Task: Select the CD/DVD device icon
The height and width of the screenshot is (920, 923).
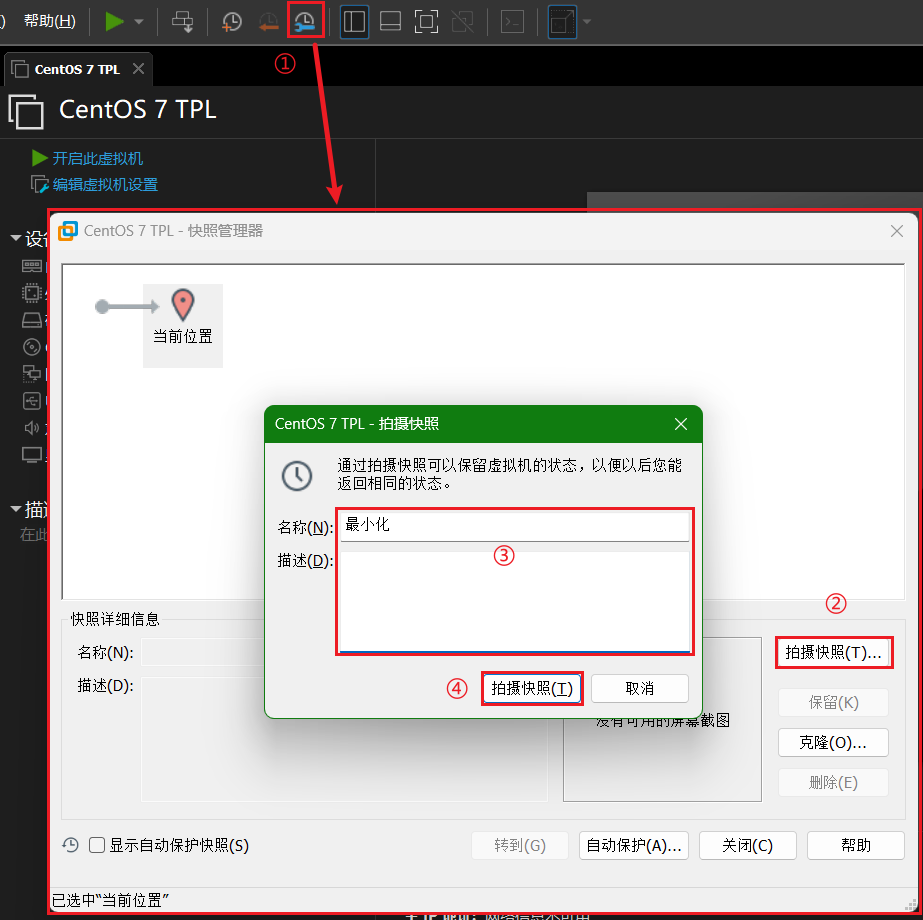Action: coord(32,347)
